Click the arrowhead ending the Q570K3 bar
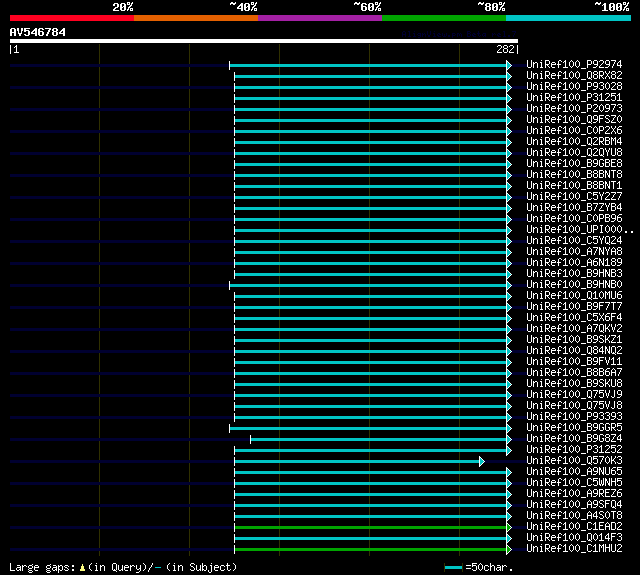The height and width of the screenshot is (575, 640). [x=482, y=462]
